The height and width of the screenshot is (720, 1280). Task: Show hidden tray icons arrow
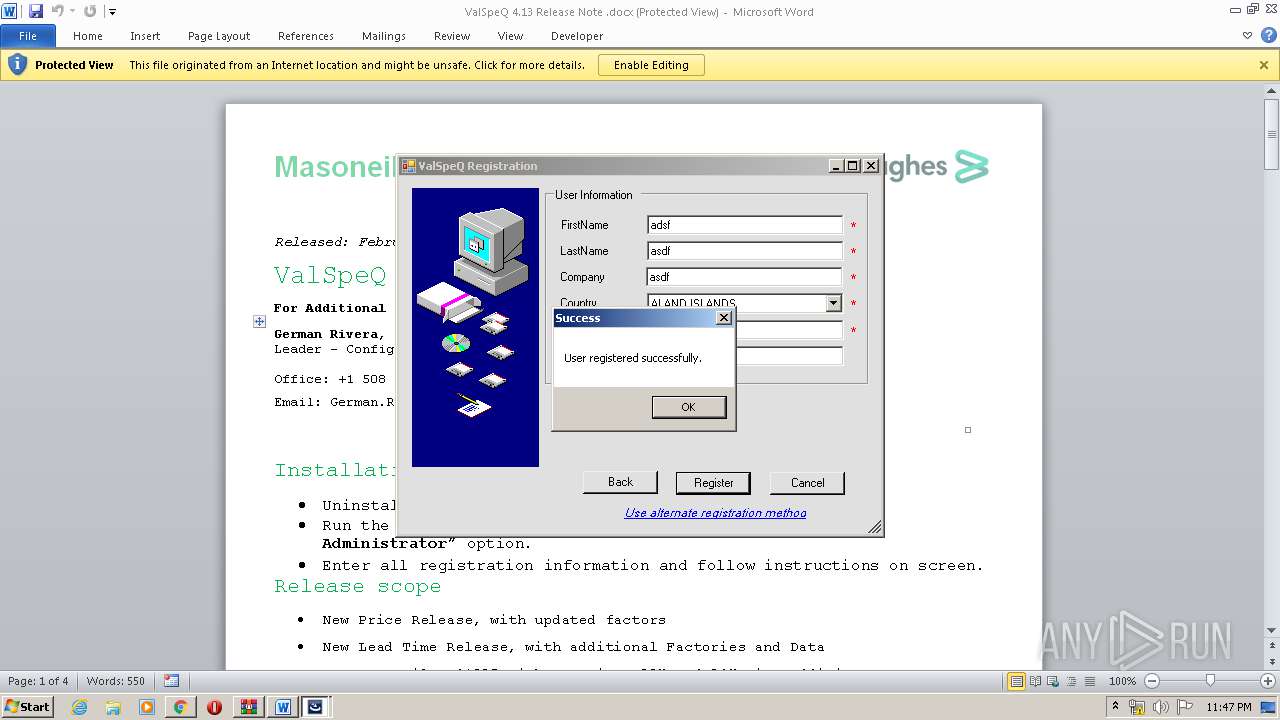coord(1115,707)
